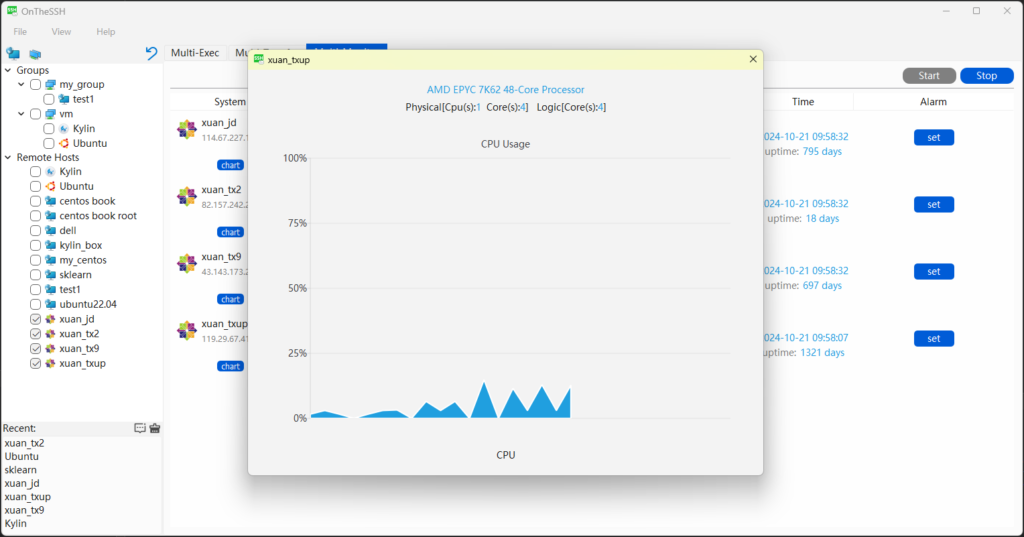Collapse the Groups tree section
1024x537 pixels.
tap(8, 71)
